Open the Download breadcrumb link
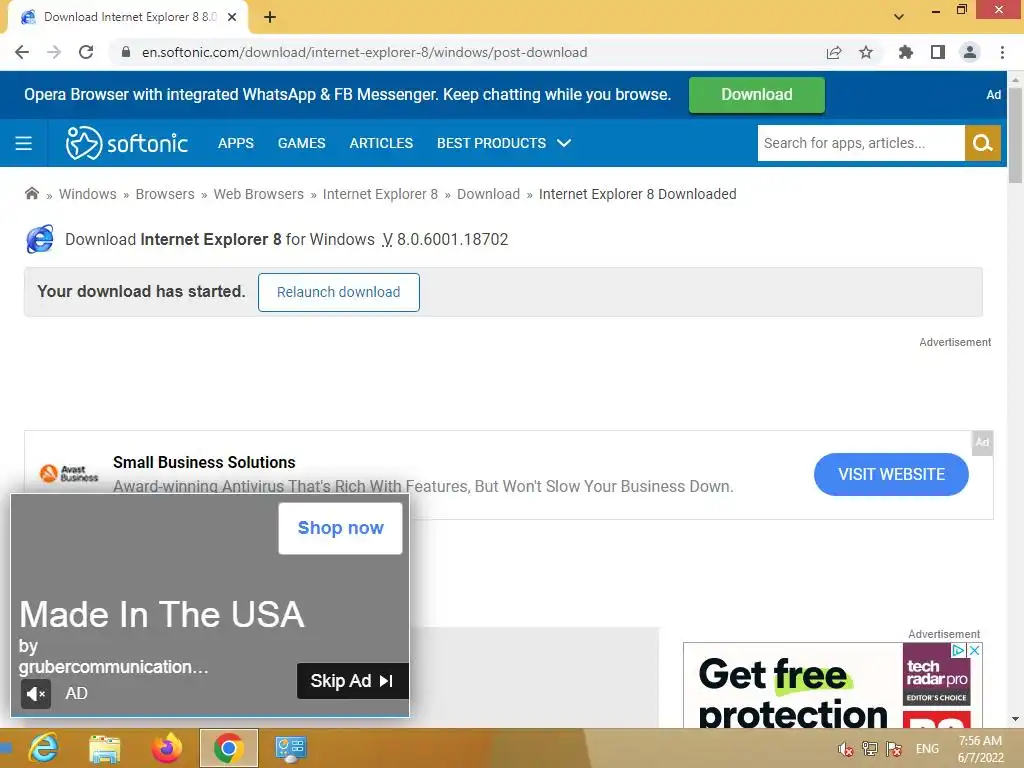The image size is (1024, 768). pos(488,194)
